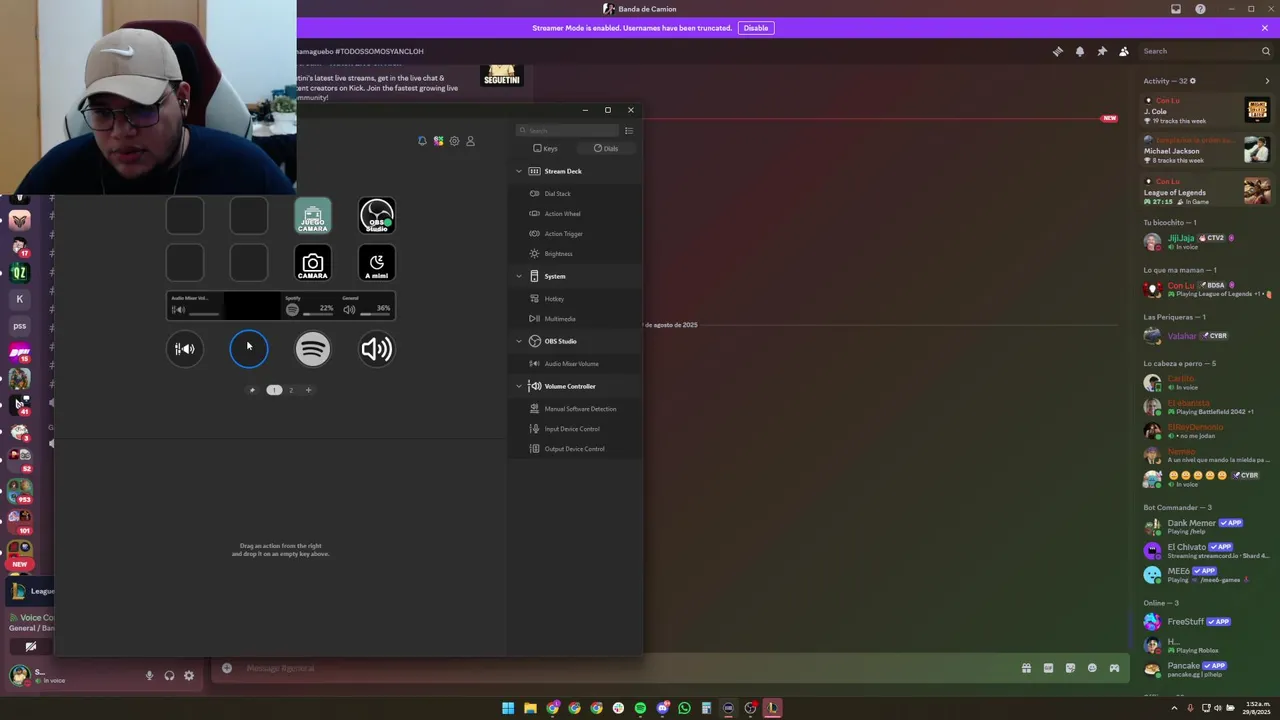
Task: Open the League of Legends activity card
Action: (1207, 191)
